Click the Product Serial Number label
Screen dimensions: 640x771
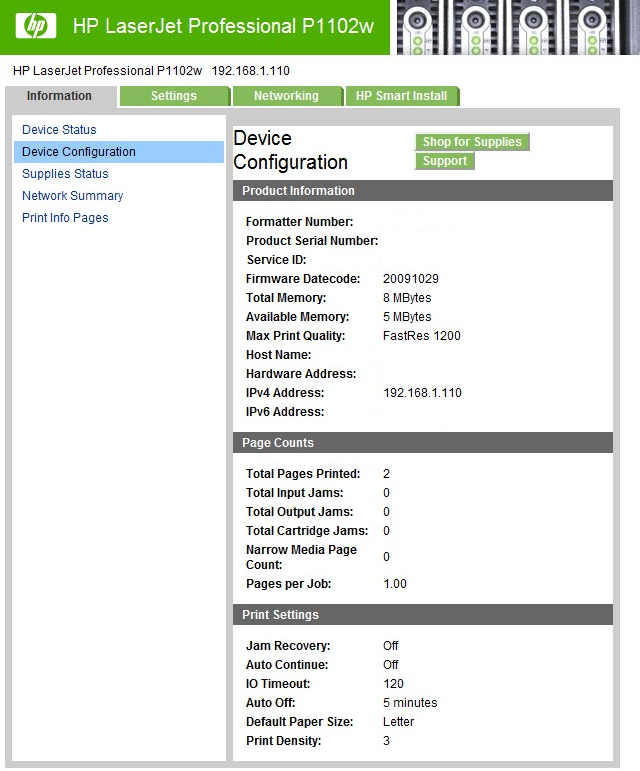312,241
